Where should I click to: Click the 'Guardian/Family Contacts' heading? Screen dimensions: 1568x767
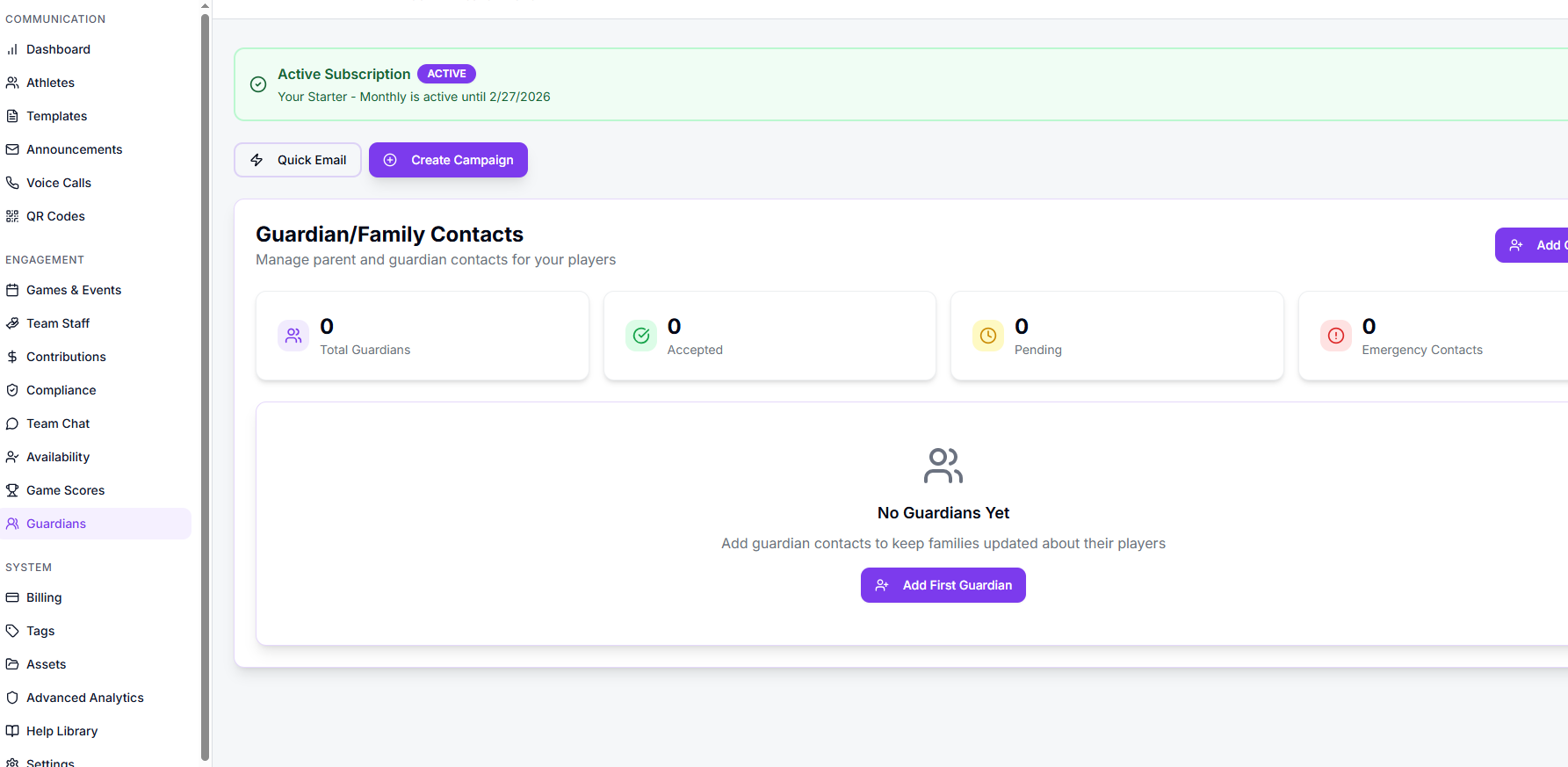point(389,235)
